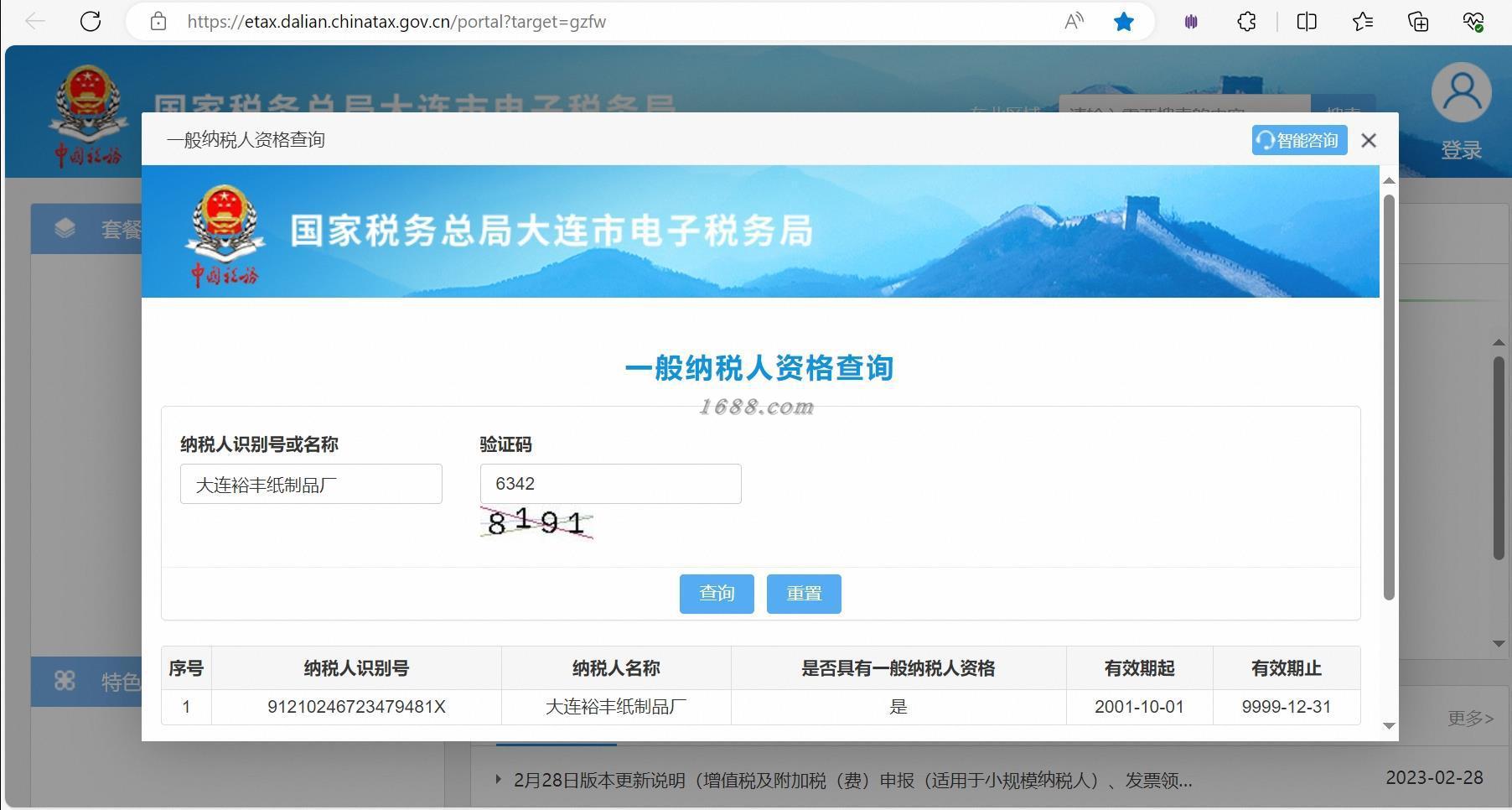Click the 是否具有一般纳税人资格 column header
Screen dimensions: 1512x810
coord(898,668)
